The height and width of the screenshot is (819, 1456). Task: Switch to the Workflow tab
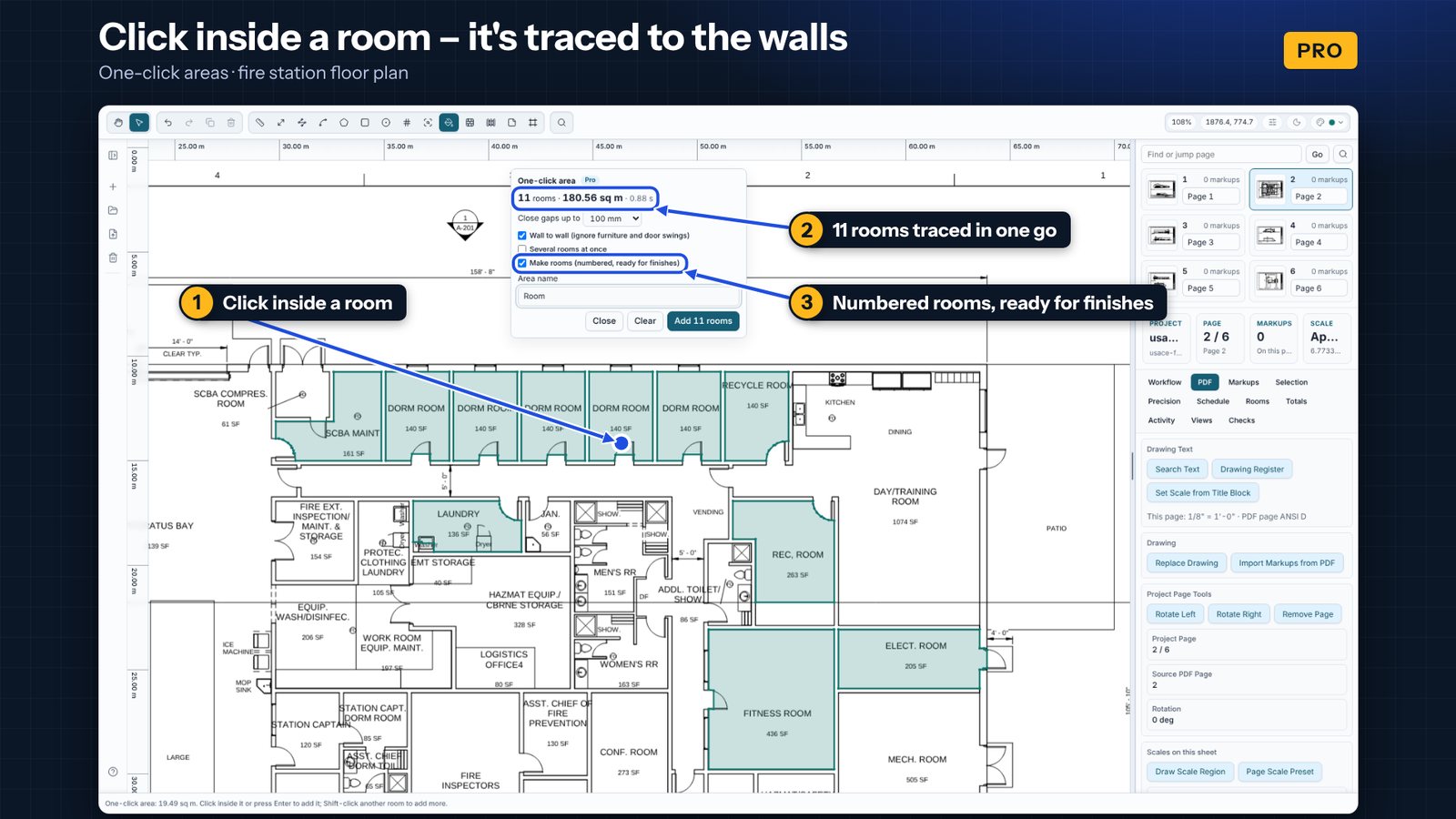[1165, 382]
